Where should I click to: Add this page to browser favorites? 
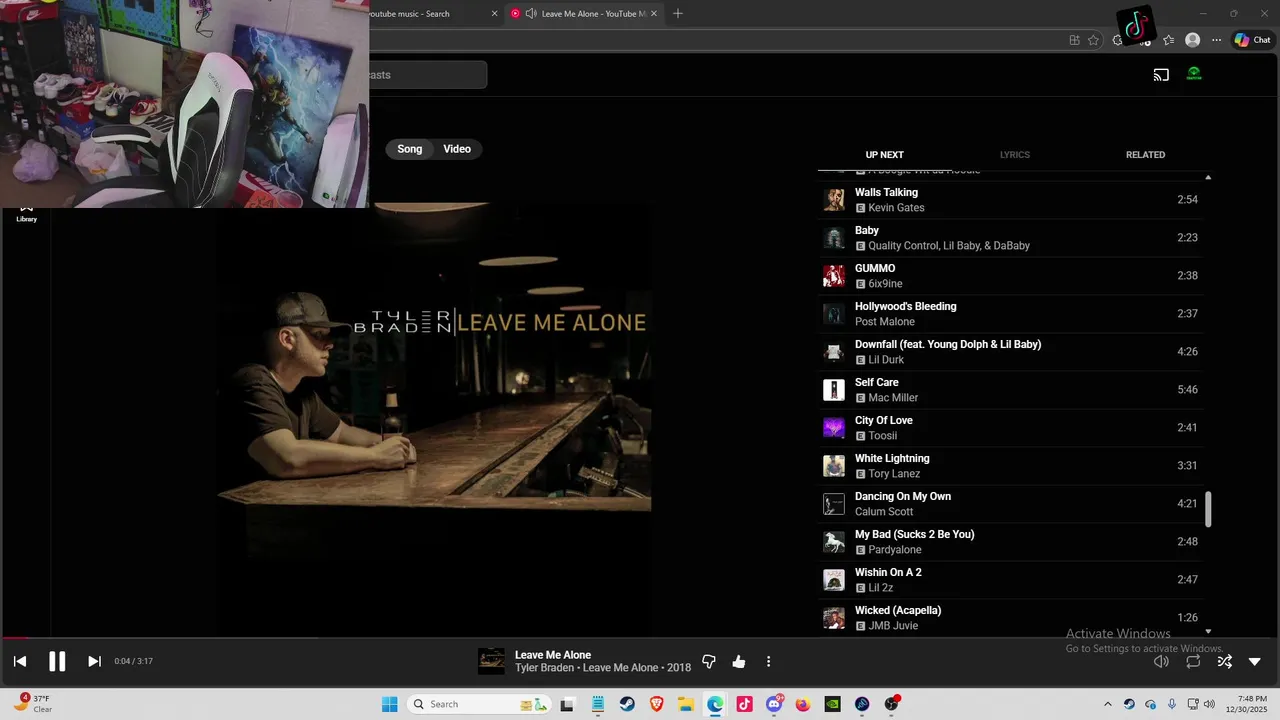[1093, 40]
